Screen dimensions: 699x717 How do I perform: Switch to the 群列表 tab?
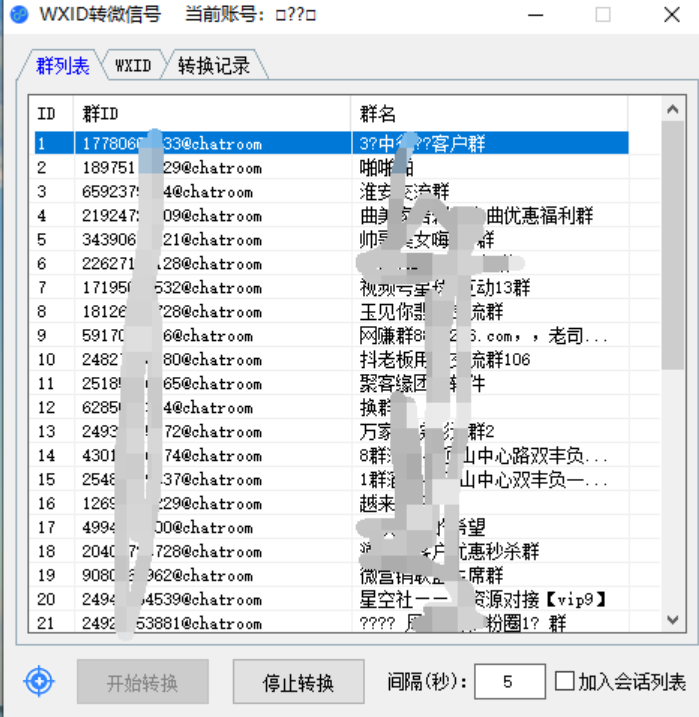pos(63,66)
